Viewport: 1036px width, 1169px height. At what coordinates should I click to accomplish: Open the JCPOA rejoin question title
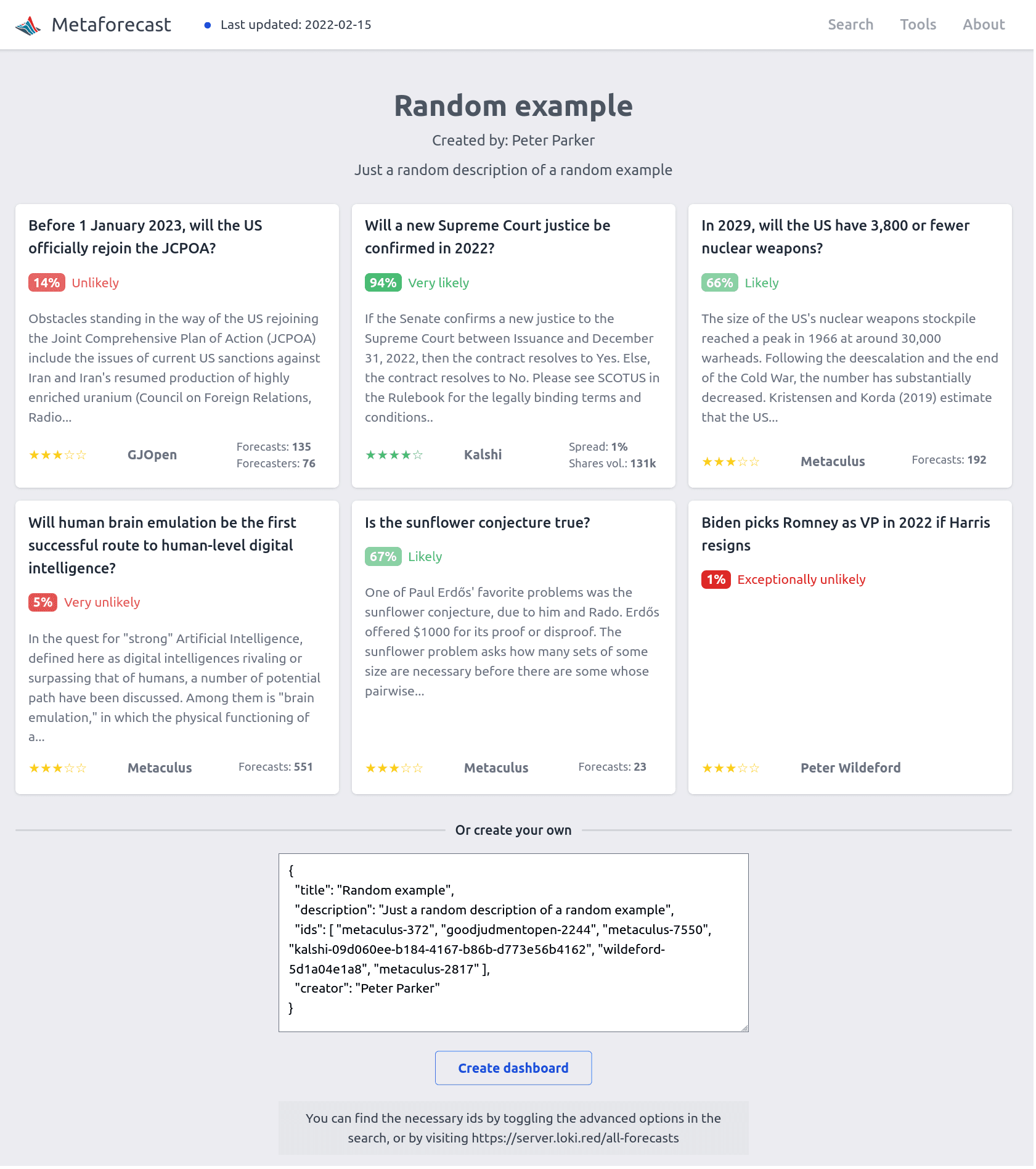(145, 237)
